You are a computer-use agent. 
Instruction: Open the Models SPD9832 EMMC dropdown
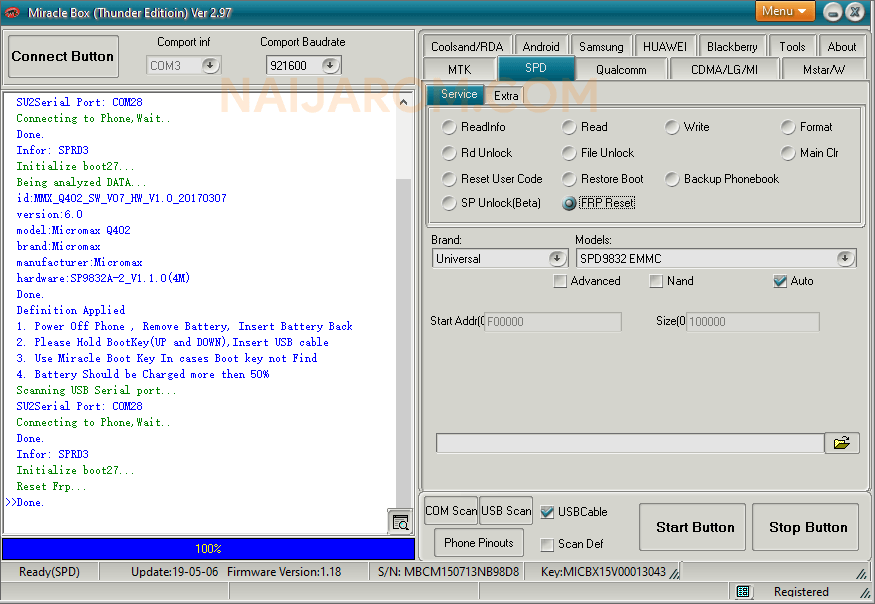(845, 258)
